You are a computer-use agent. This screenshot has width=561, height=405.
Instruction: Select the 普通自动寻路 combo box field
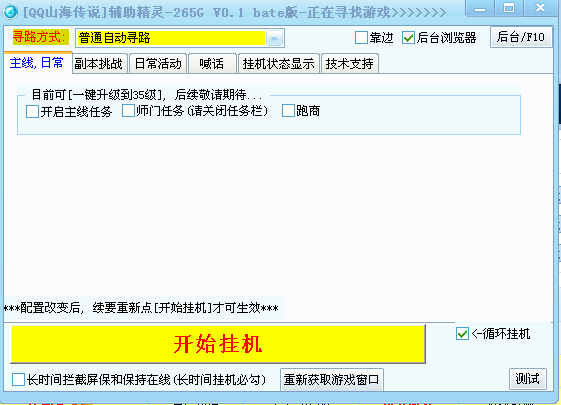click(180, 38)
